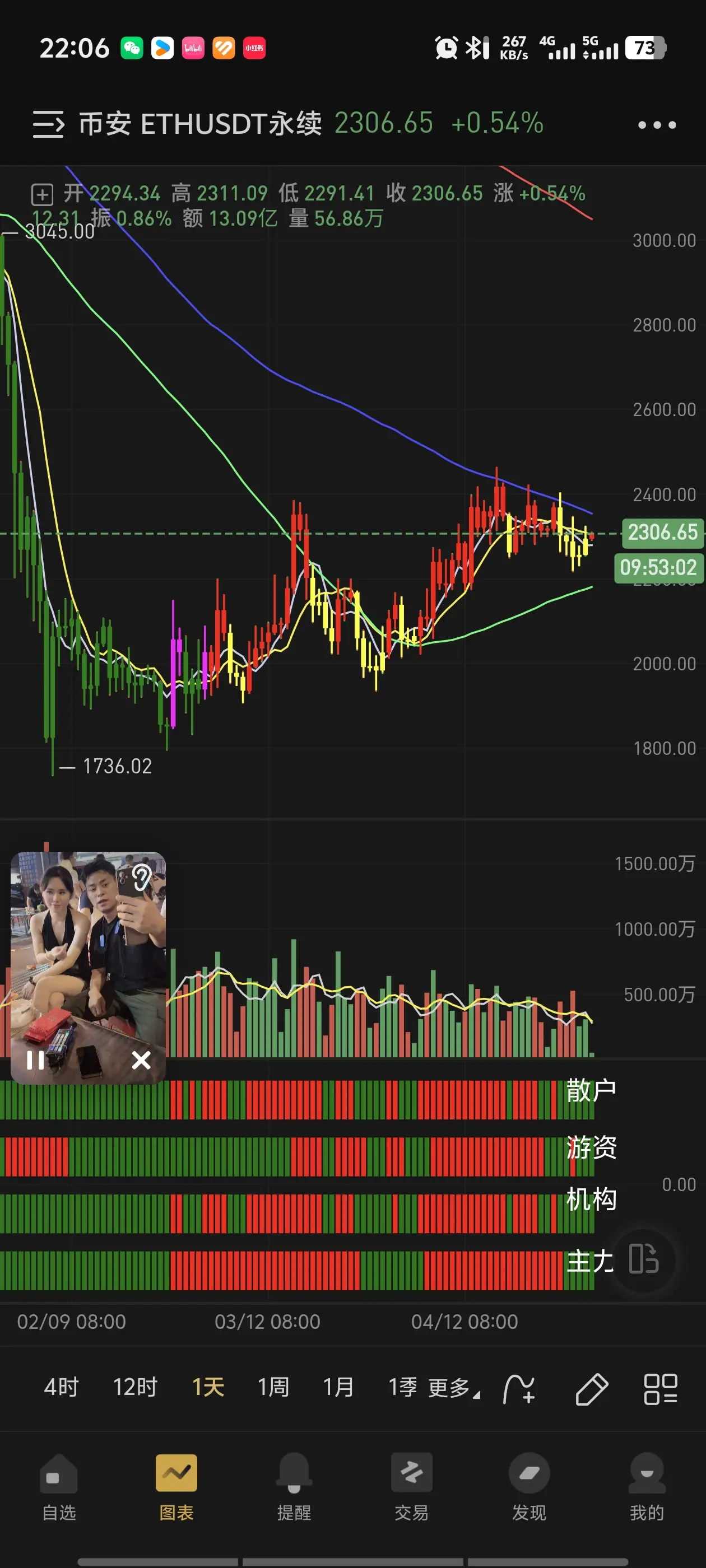Tap the low marker 1736.02
706x1568 pixels.
(x=117, y=766)
